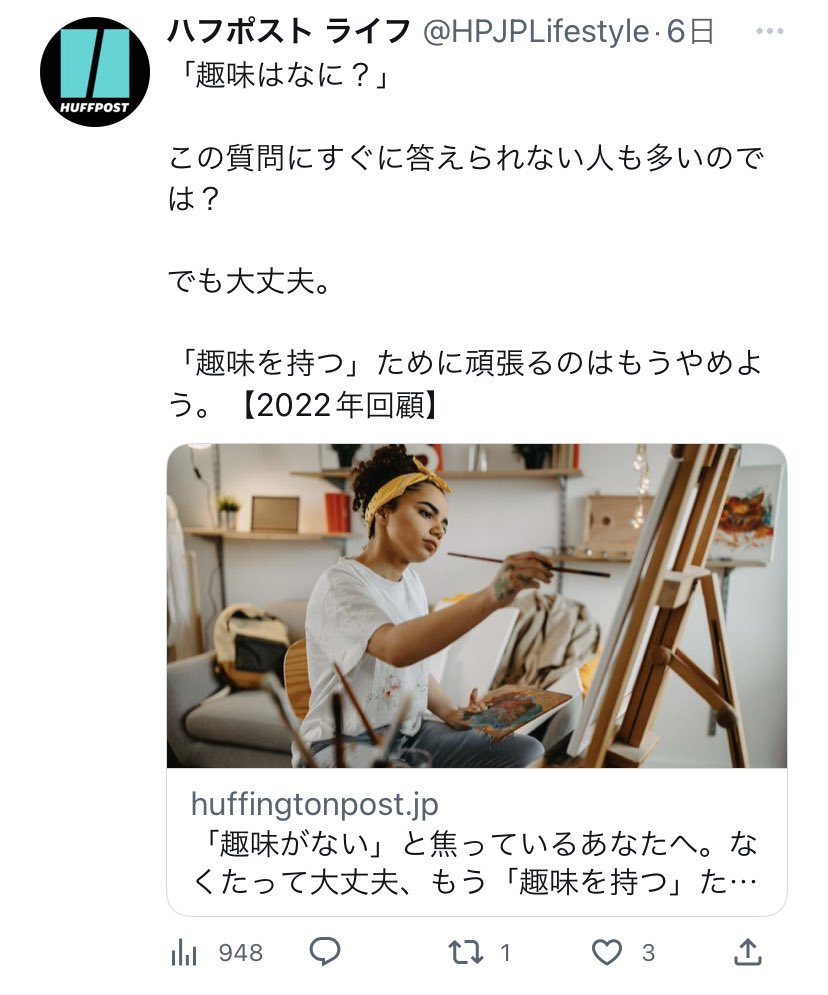Open the tweet's 6日 timestamp
The image size is (828, 995).
click(690, 32)
